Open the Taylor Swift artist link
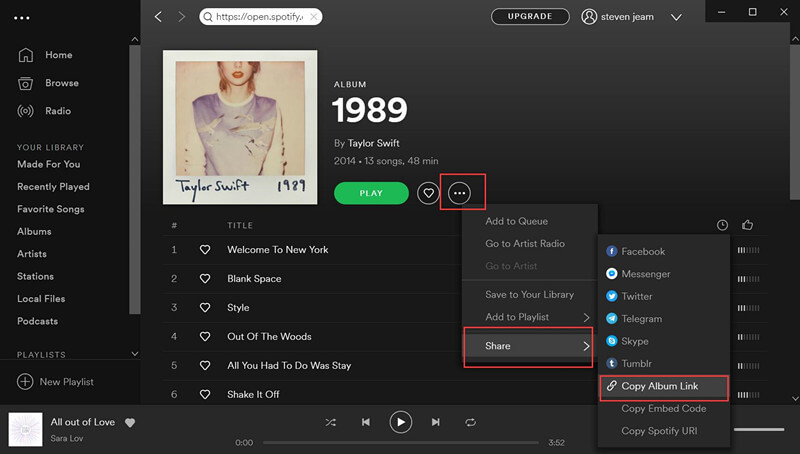Image resolution: width=800 pixels, height=454 pixels. (x=373, y=143)
